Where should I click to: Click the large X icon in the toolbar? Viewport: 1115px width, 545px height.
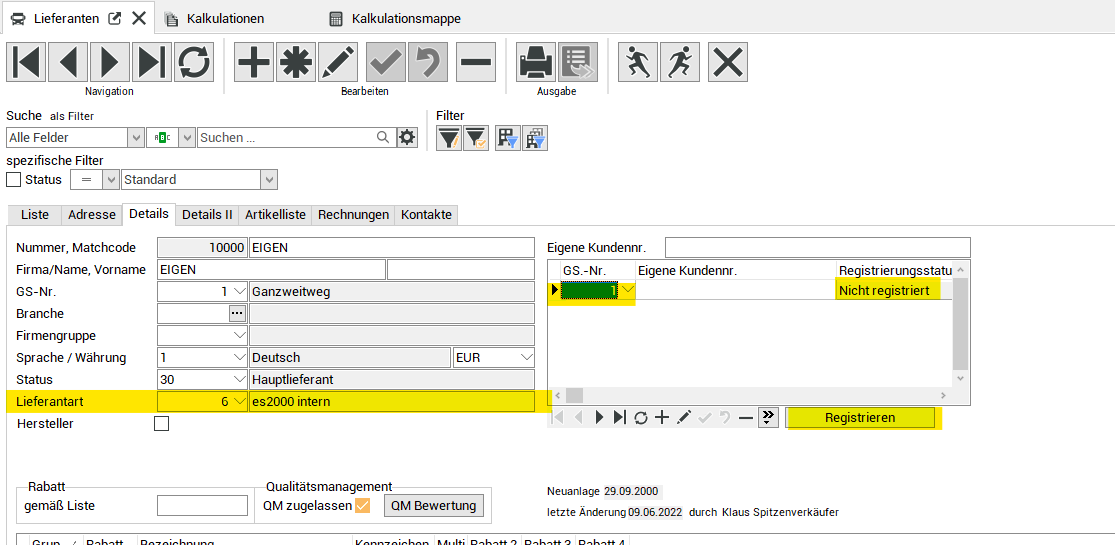728,62
